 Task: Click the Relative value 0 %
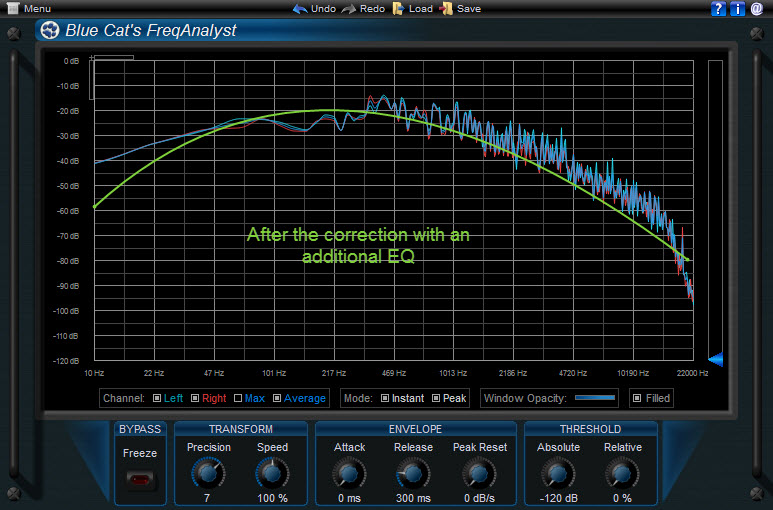point(622,498)
